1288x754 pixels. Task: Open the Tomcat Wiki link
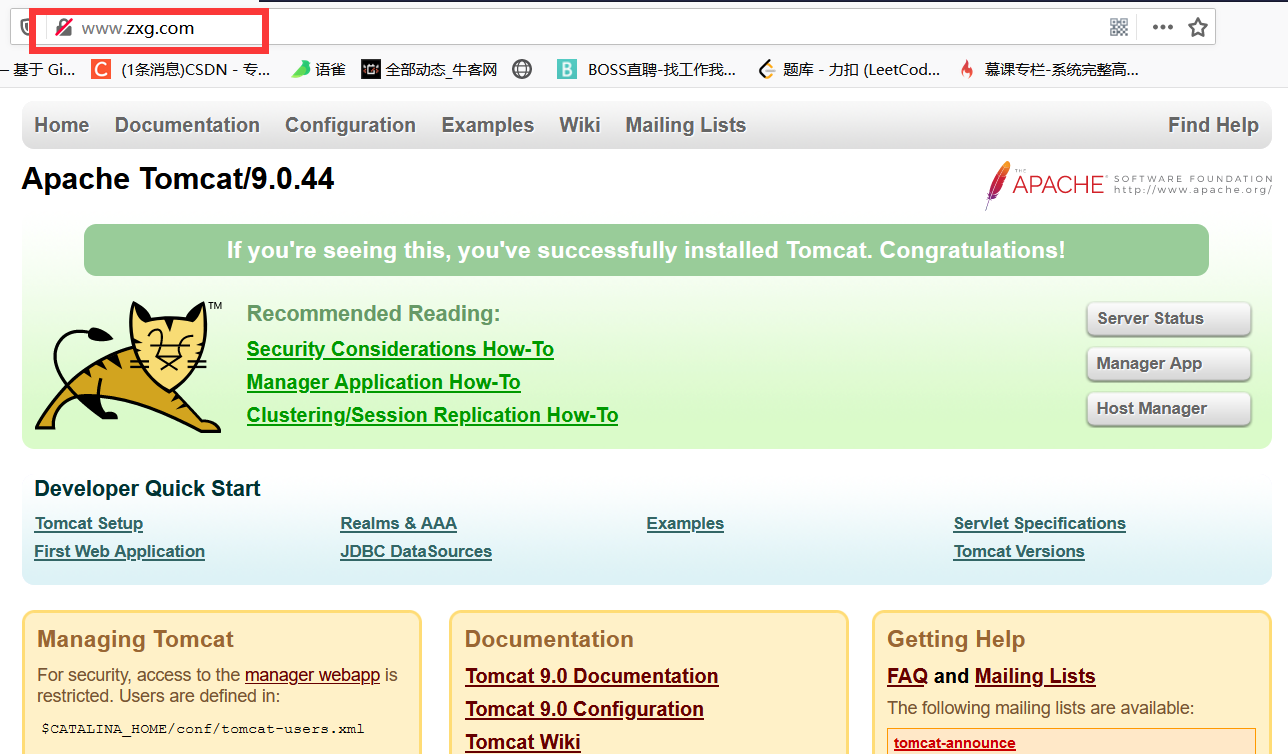[523, 741]
